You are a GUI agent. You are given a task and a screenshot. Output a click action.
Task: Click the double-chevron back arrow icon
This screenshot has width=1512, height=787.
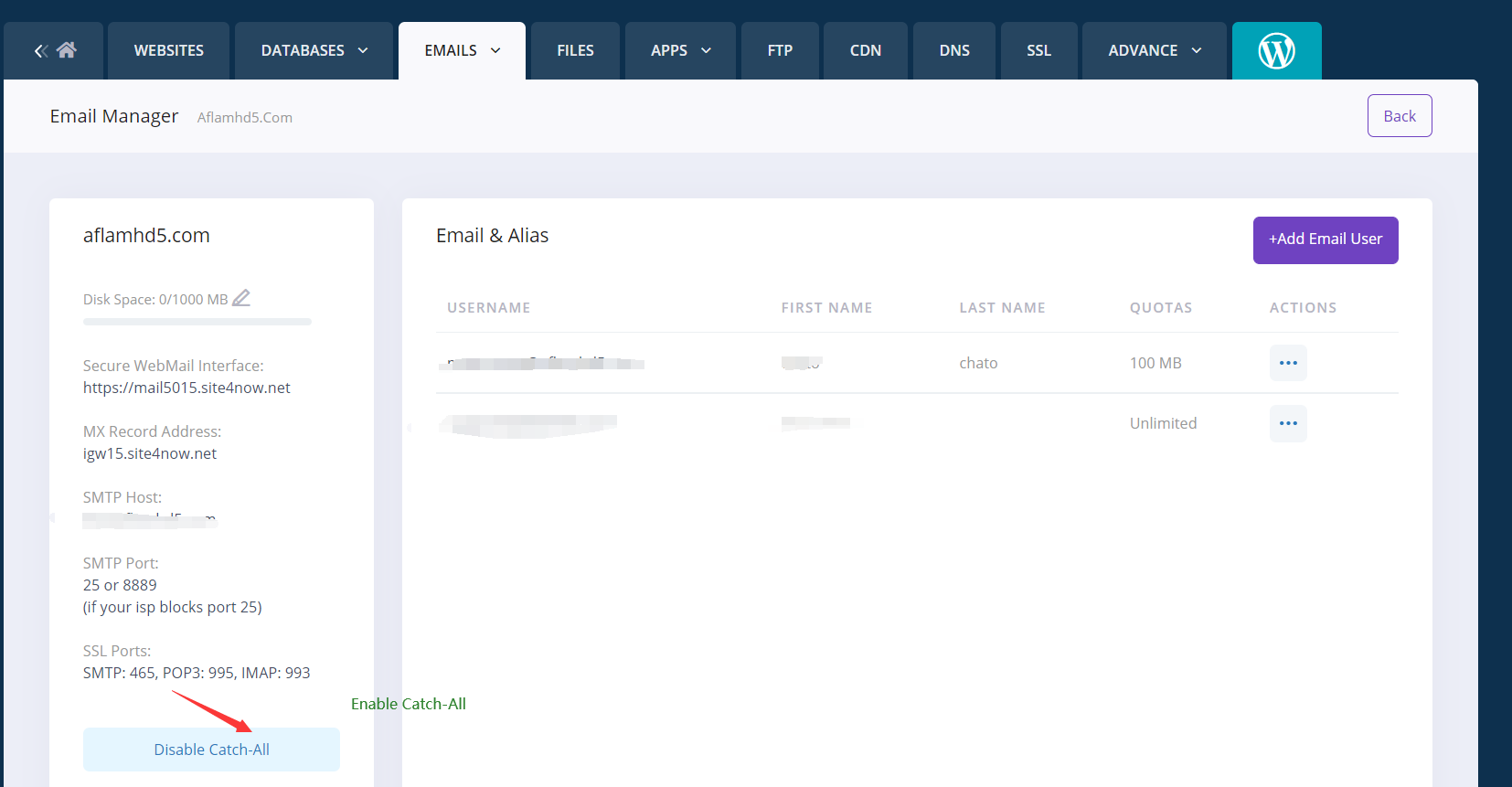point(41,51)
